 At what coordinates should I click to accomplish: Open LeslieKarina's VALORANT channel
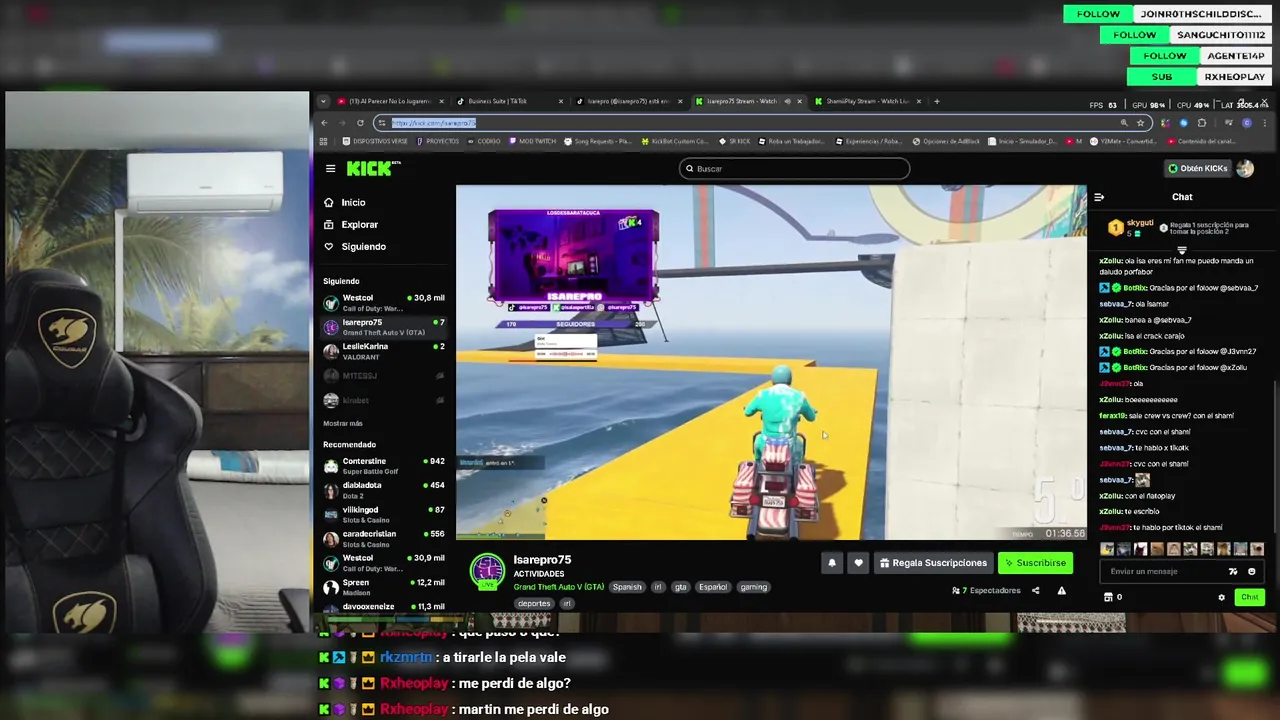(x=384, y=351)
